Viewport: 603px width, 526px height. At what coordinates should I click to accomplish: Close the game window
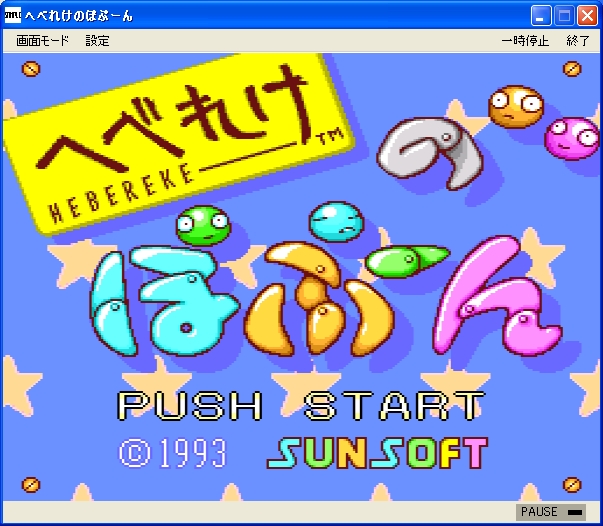tap(587, 16)
